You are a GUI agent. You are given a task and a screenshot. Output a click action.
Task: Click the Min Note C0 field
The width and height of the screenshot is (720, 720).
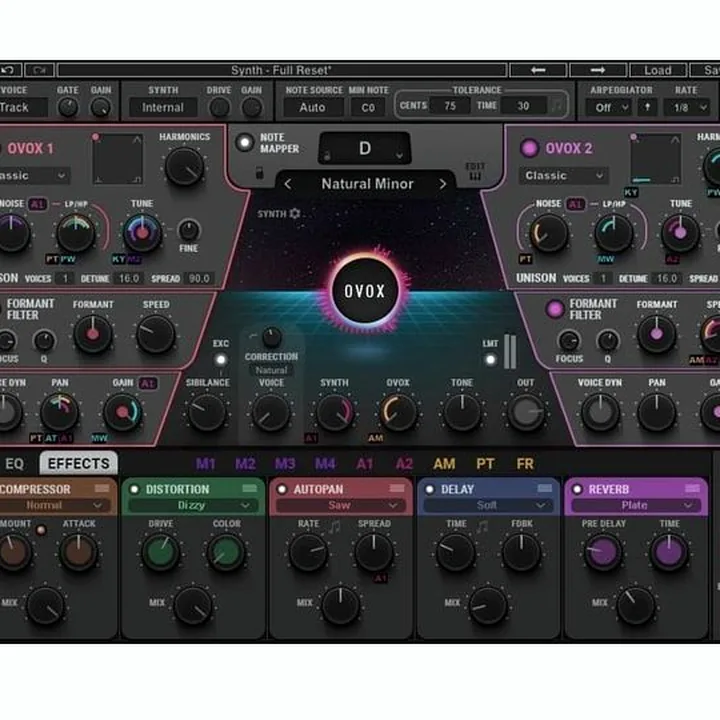pyautogui.click(x=368, y=107)
